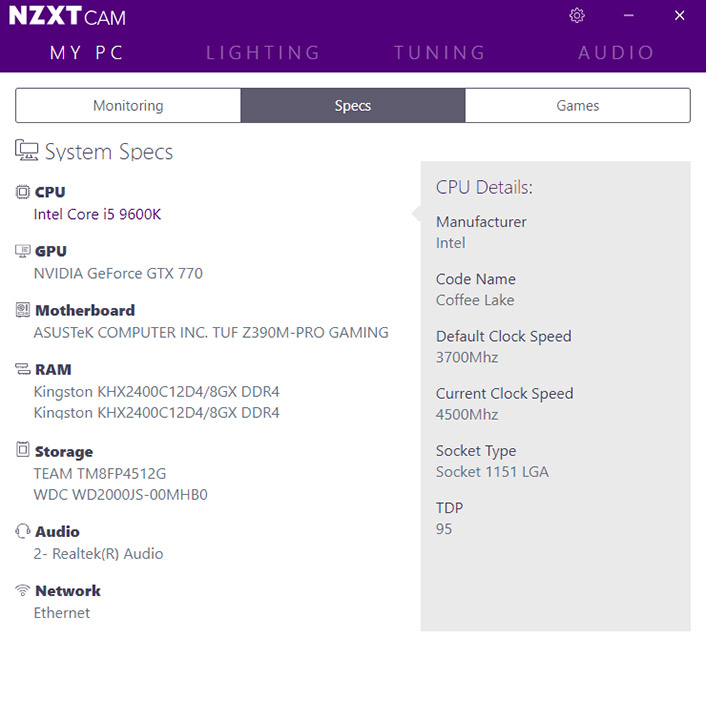This screenshot has width=706, height=720.
Task: Click the Network wifi icon
Action: pos(23,590)
